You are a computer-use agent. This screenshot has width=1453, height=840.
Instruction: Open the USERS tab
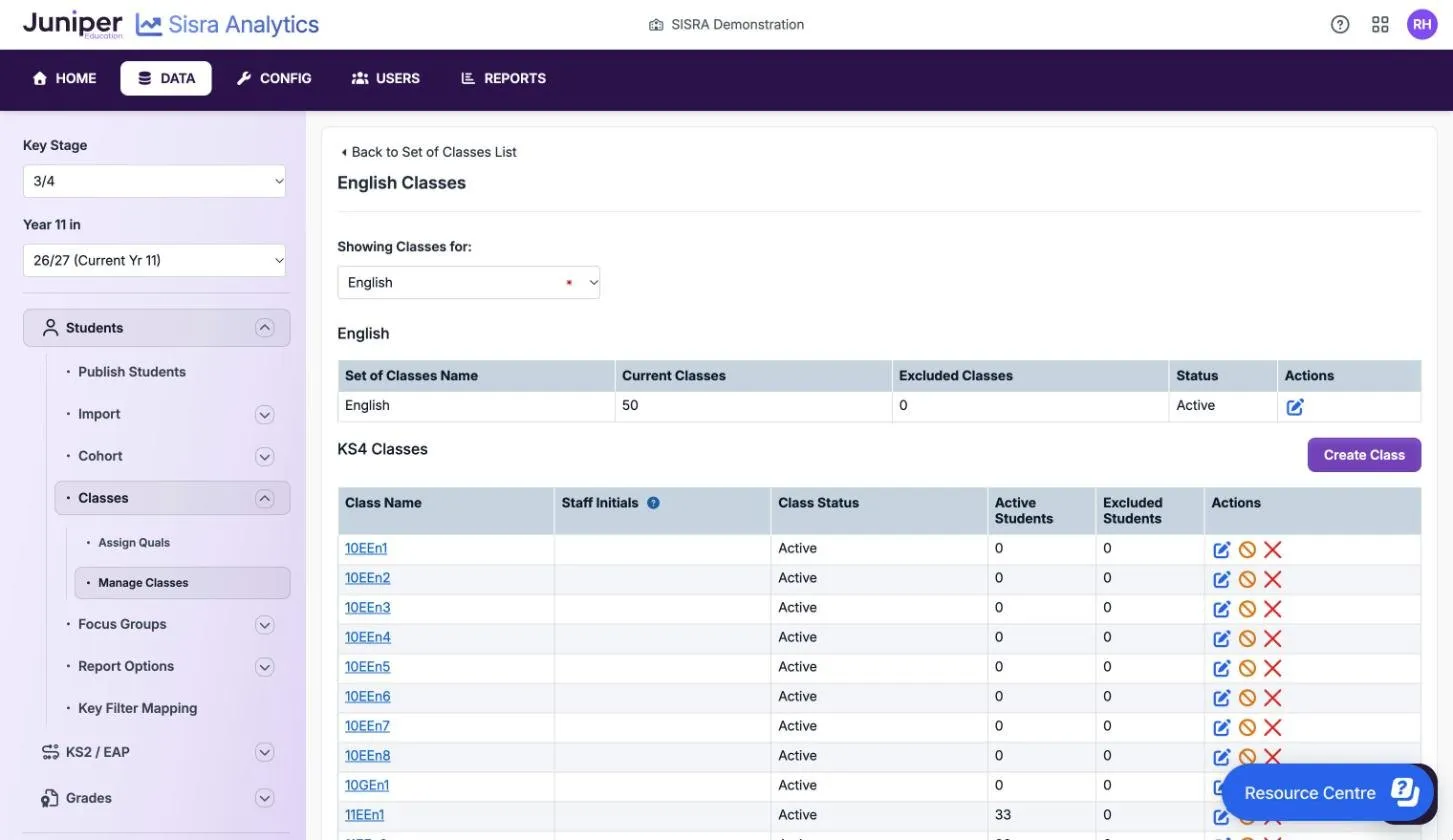386,78
